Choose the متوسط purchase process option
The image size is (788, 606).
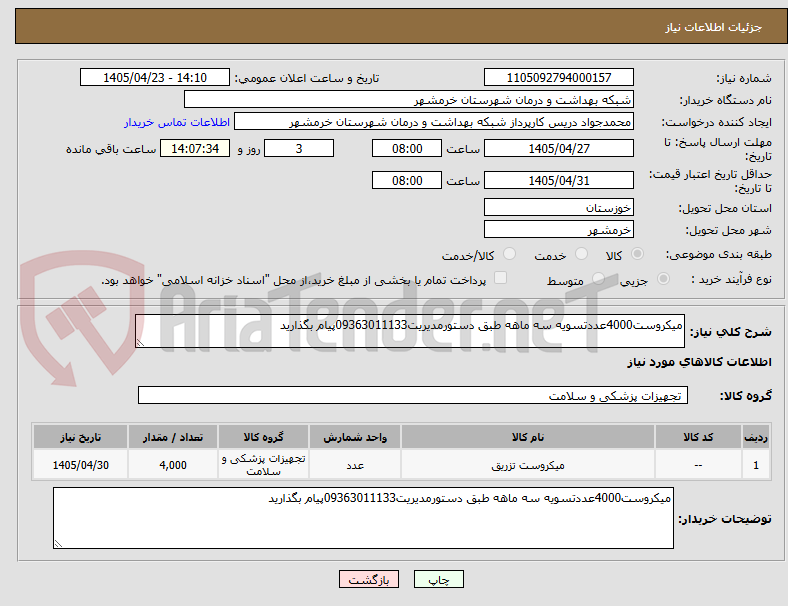coord(598,279)
